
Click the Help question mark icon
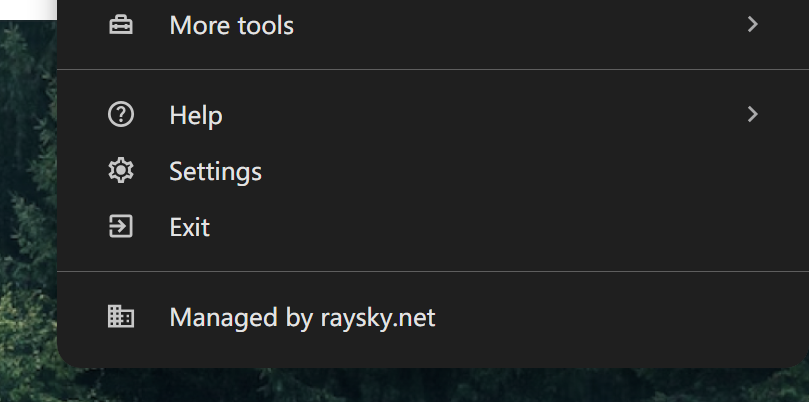[x=120, y=115]
